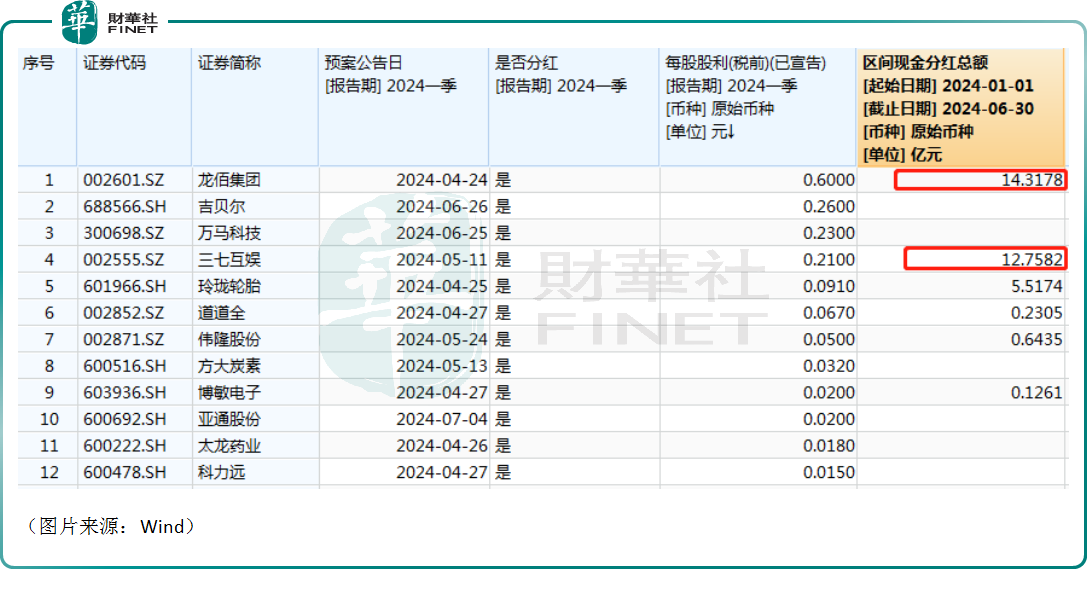Select security code 002871.SZ
The image size is (1087, 589).
tap(123, 340)
